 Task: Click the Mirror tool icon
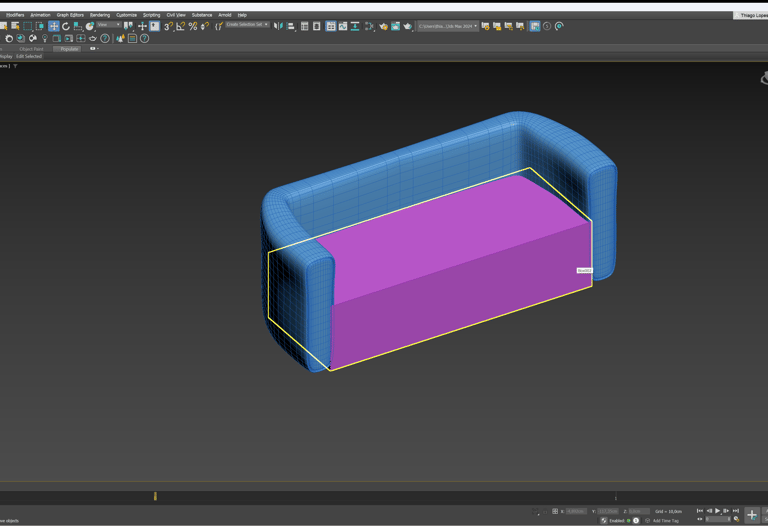[x=278, y=27]
